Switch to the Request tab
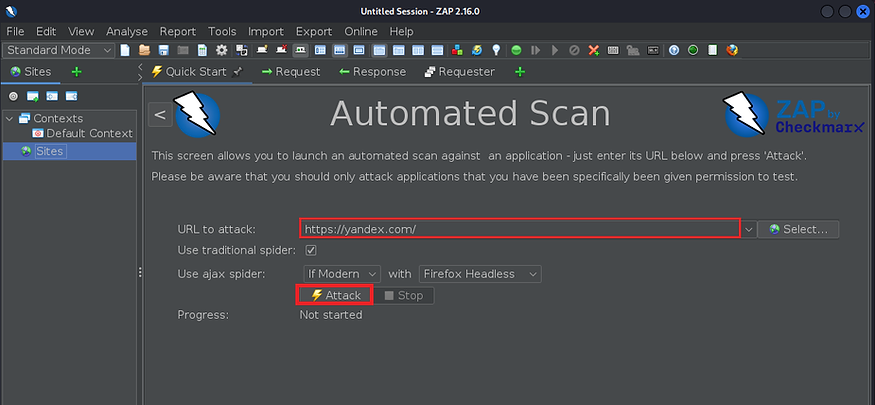This screenshot has height=405, width=875. pos(291,72)
